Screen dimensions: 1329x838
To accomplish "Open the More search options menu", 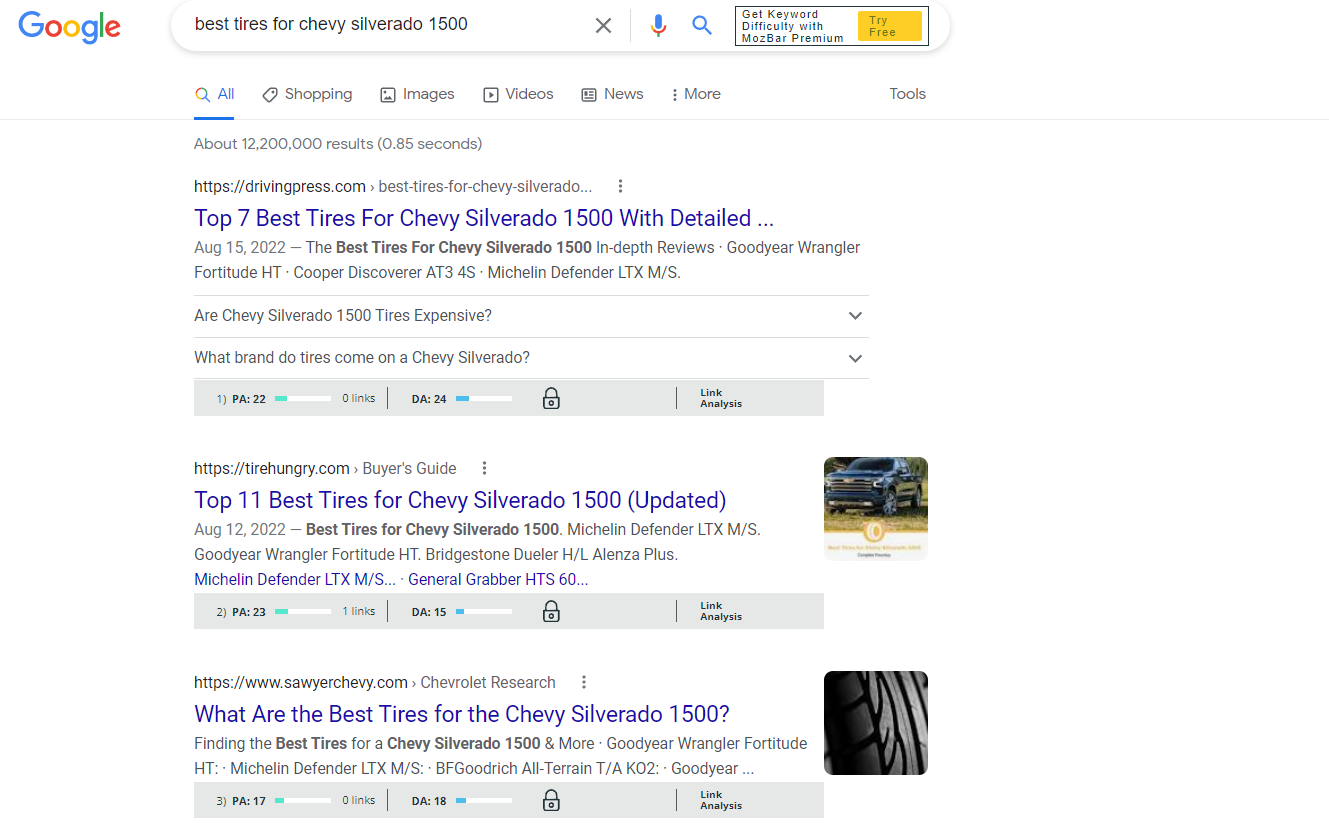I will pos(695,94).
